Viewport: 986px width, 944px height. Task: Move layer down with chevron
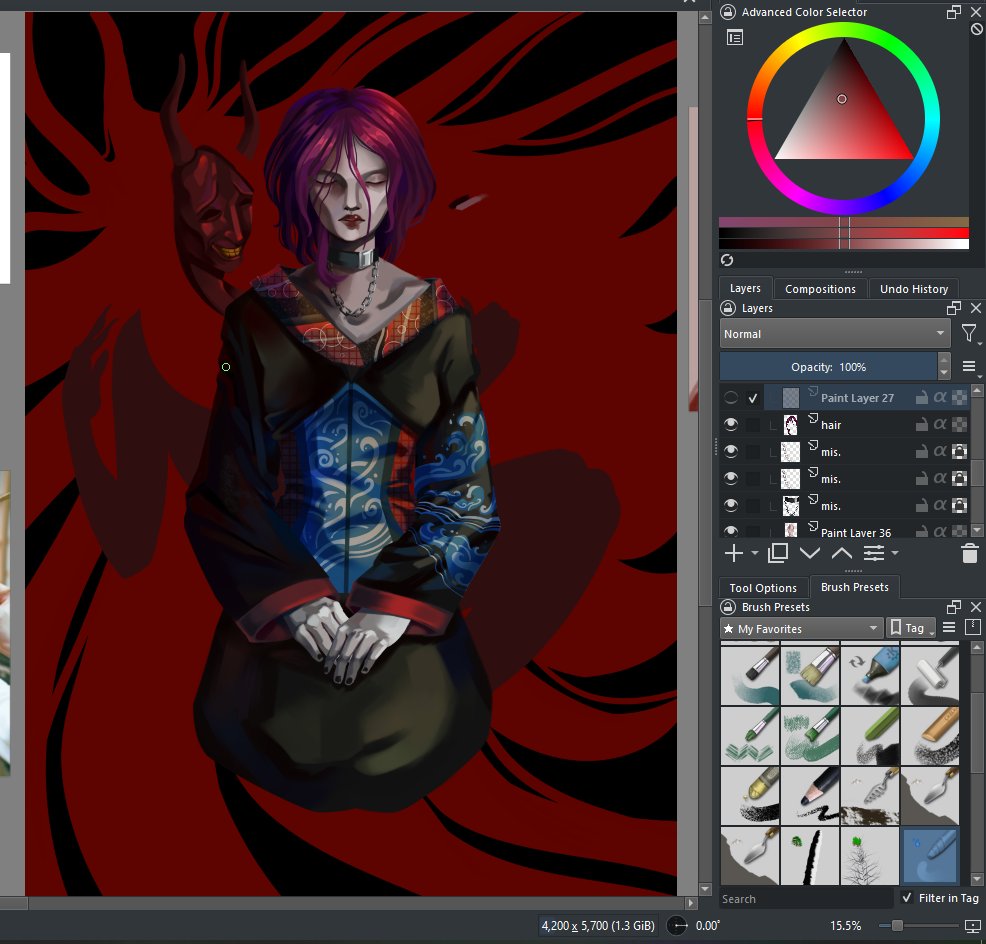(809, 553)
